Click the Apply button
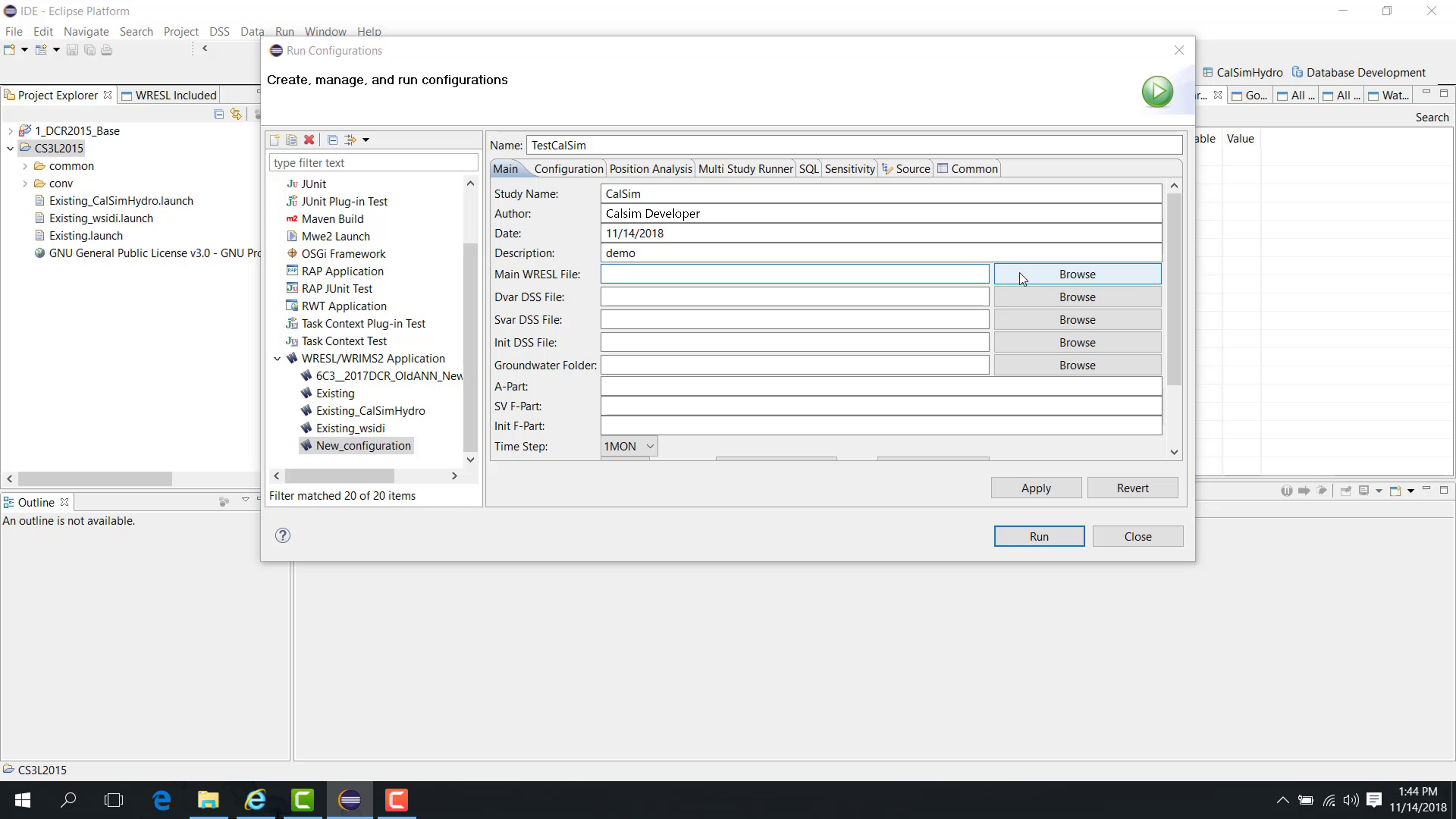The width and height of the screenshot is (1456, 819). [1036, 488]
